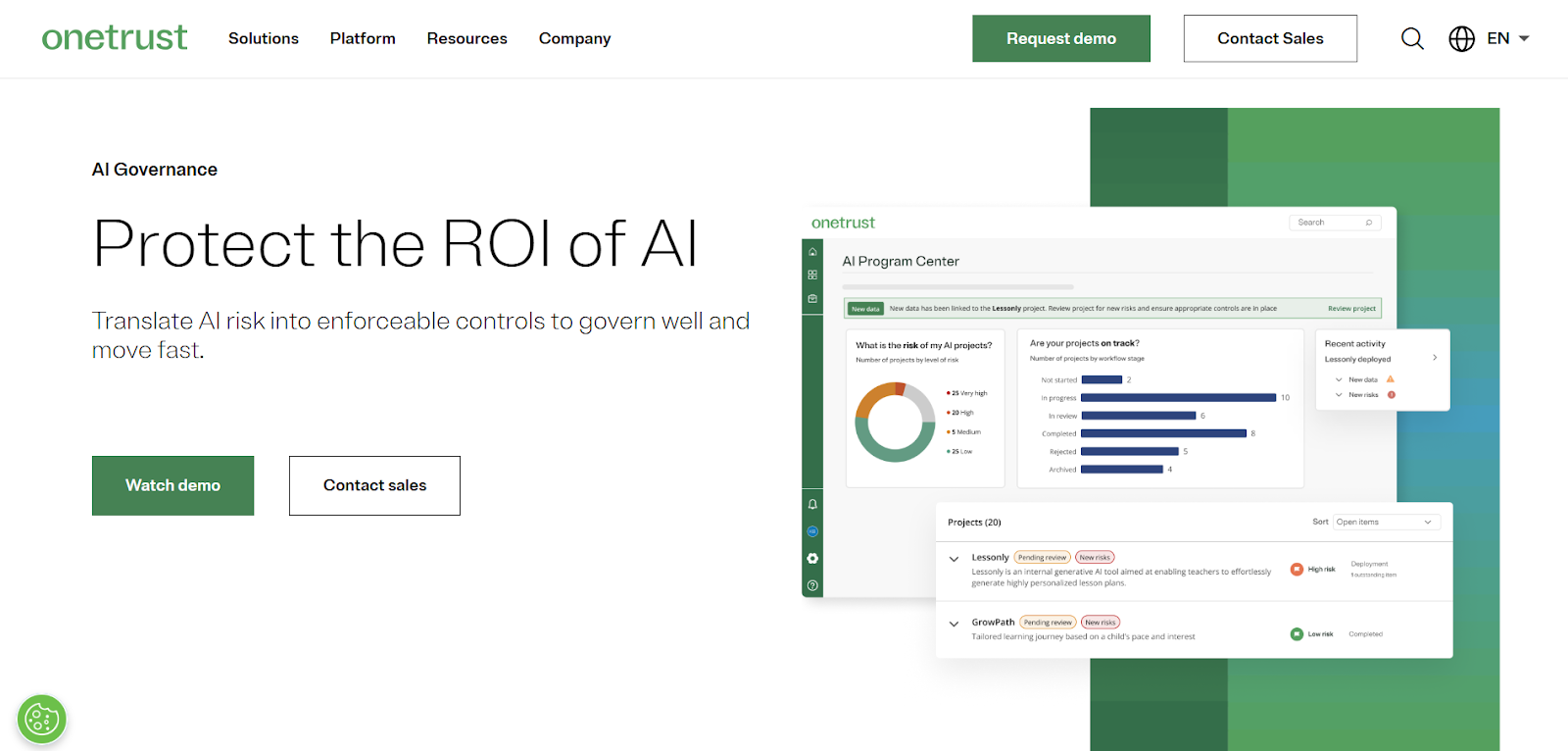Click the New data tag in banner
The height and width of the screenshot is (751, 1568).
[865, 308]
